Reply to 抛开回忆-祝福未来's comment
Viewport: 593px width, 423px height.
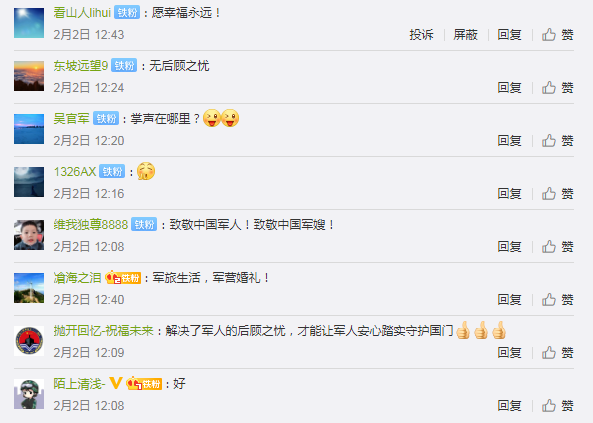click(x=509, y=353)
